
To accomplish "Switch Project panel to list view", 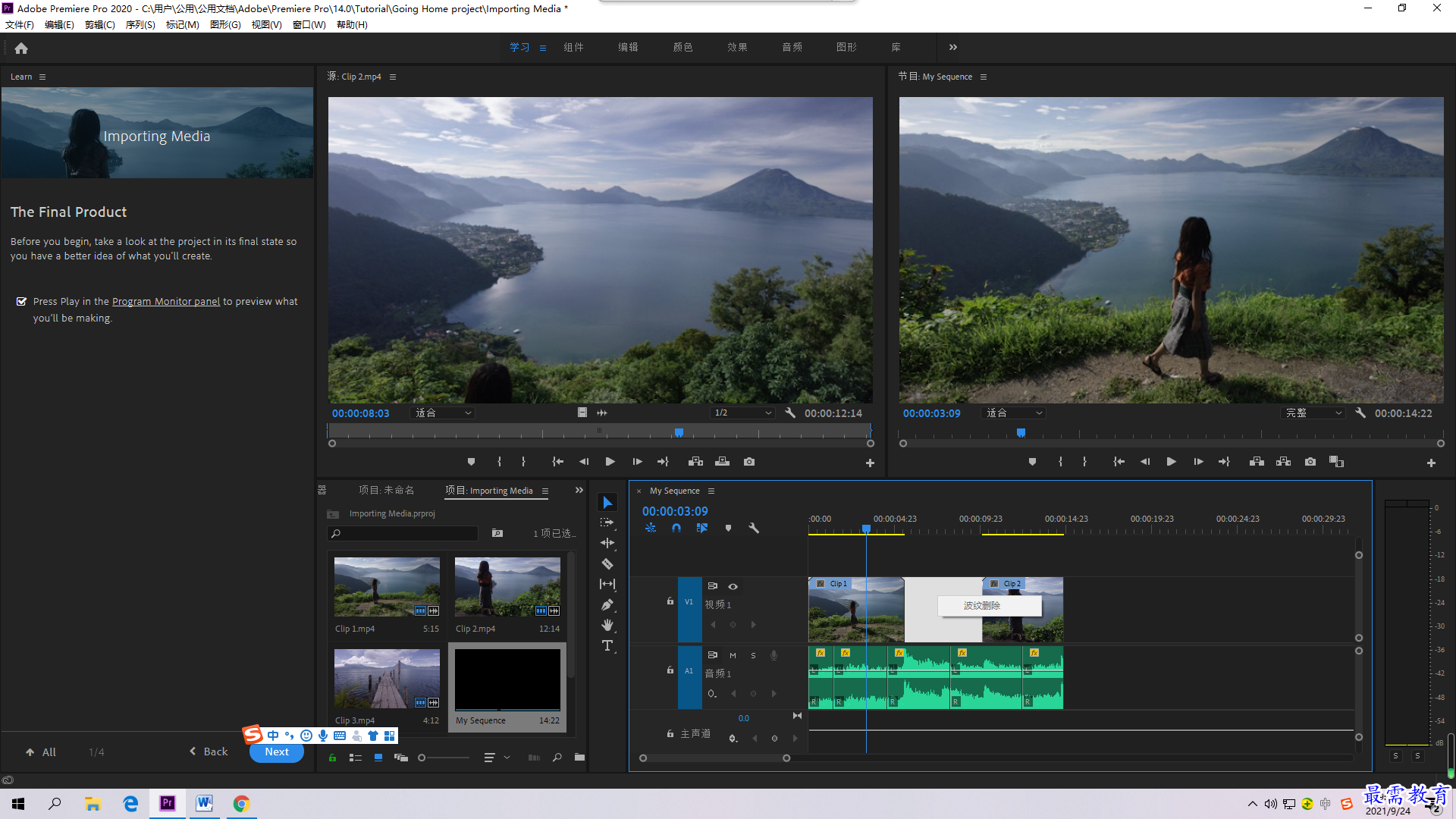I will coord(356,757).
